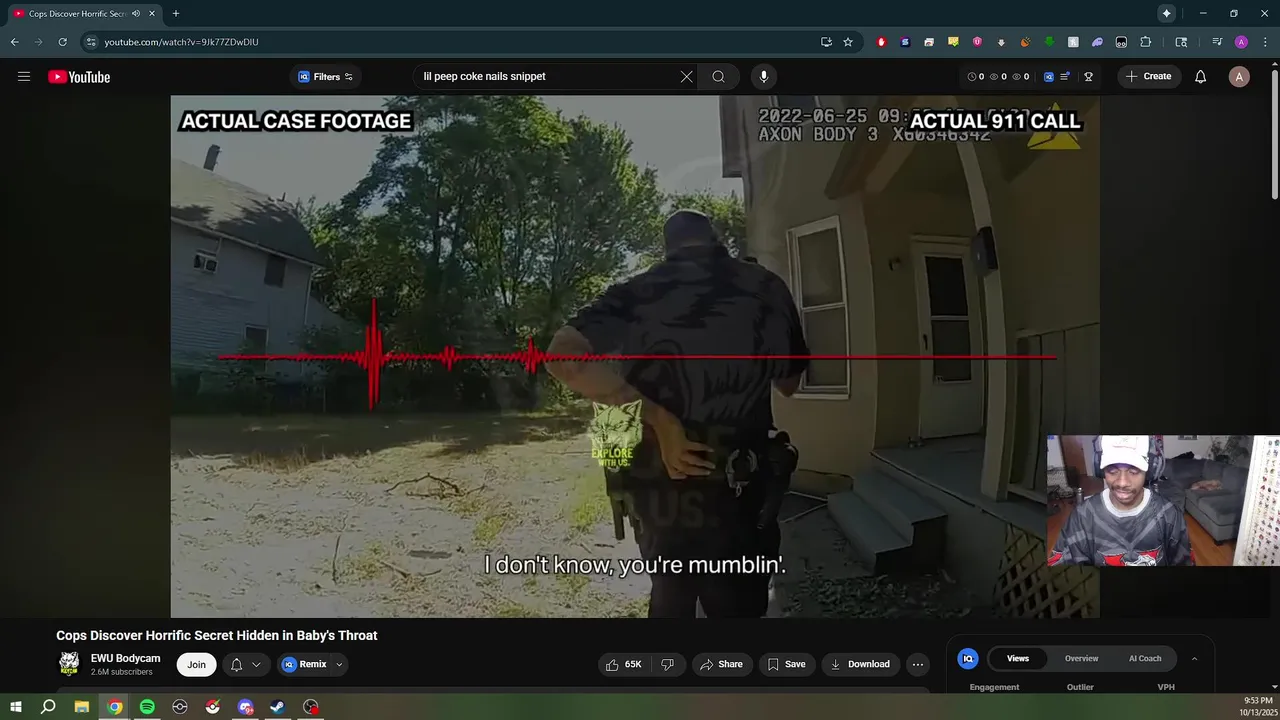The width and height of the screenshot is (1280, 720).
Task: Click the vidIQ panel logo icon
Action: [968, 658]
